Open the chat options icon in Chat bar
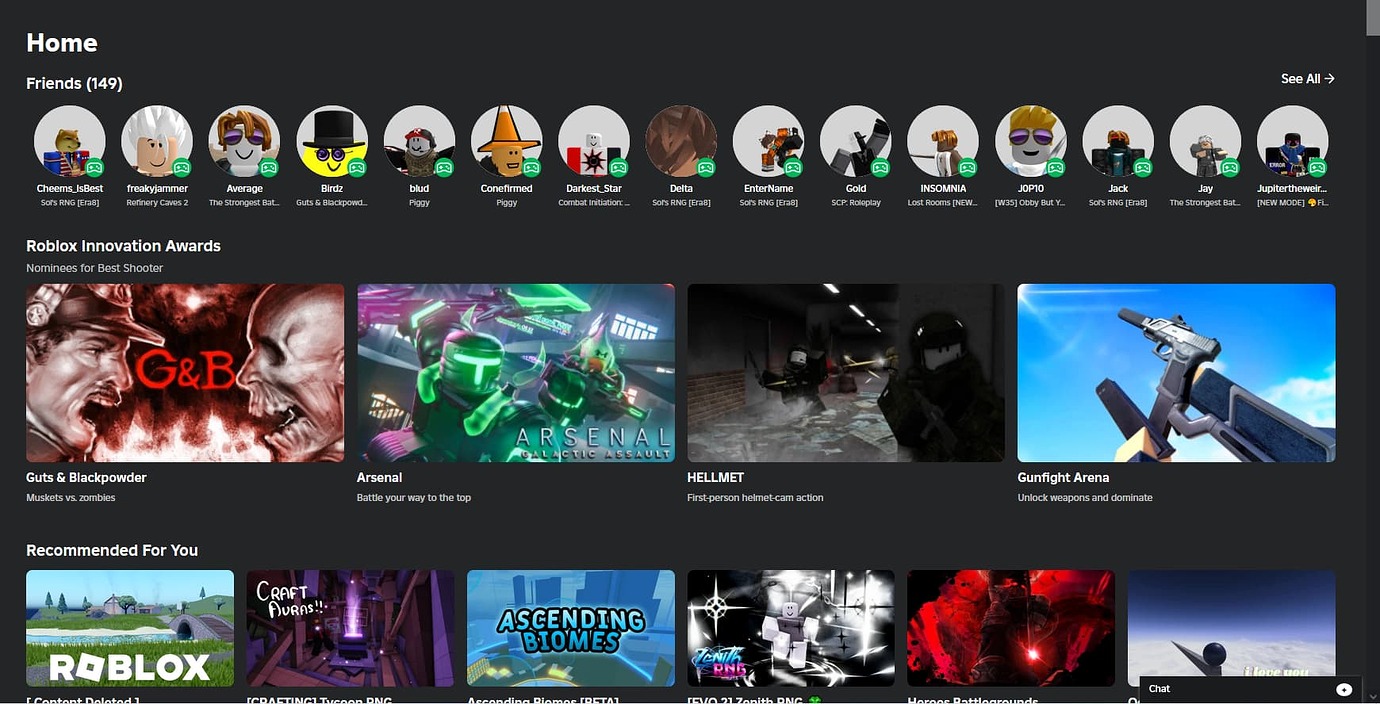1380x704 pixels. point(1344,689)
